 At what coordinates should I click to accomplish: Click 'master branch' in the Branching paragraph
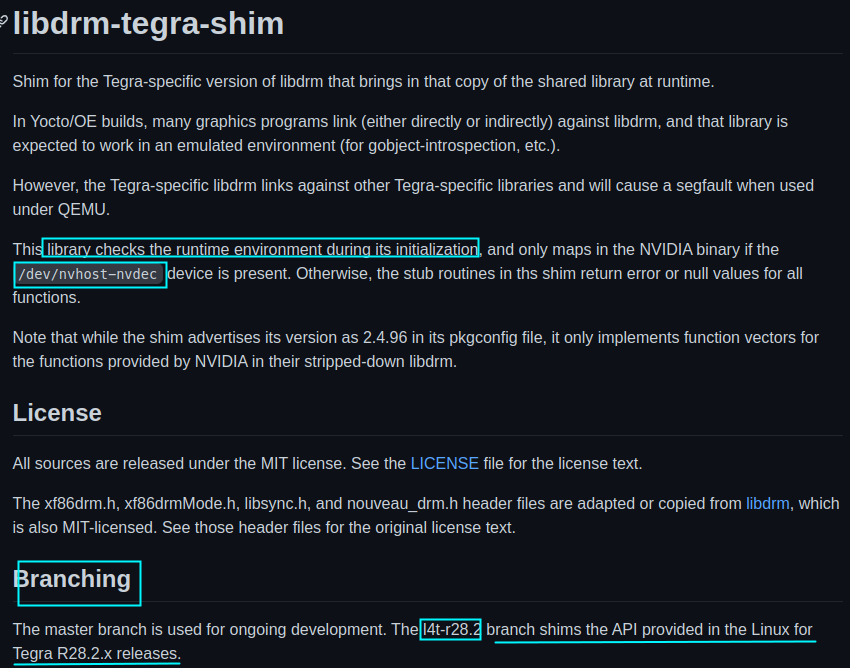click(96, 630)
